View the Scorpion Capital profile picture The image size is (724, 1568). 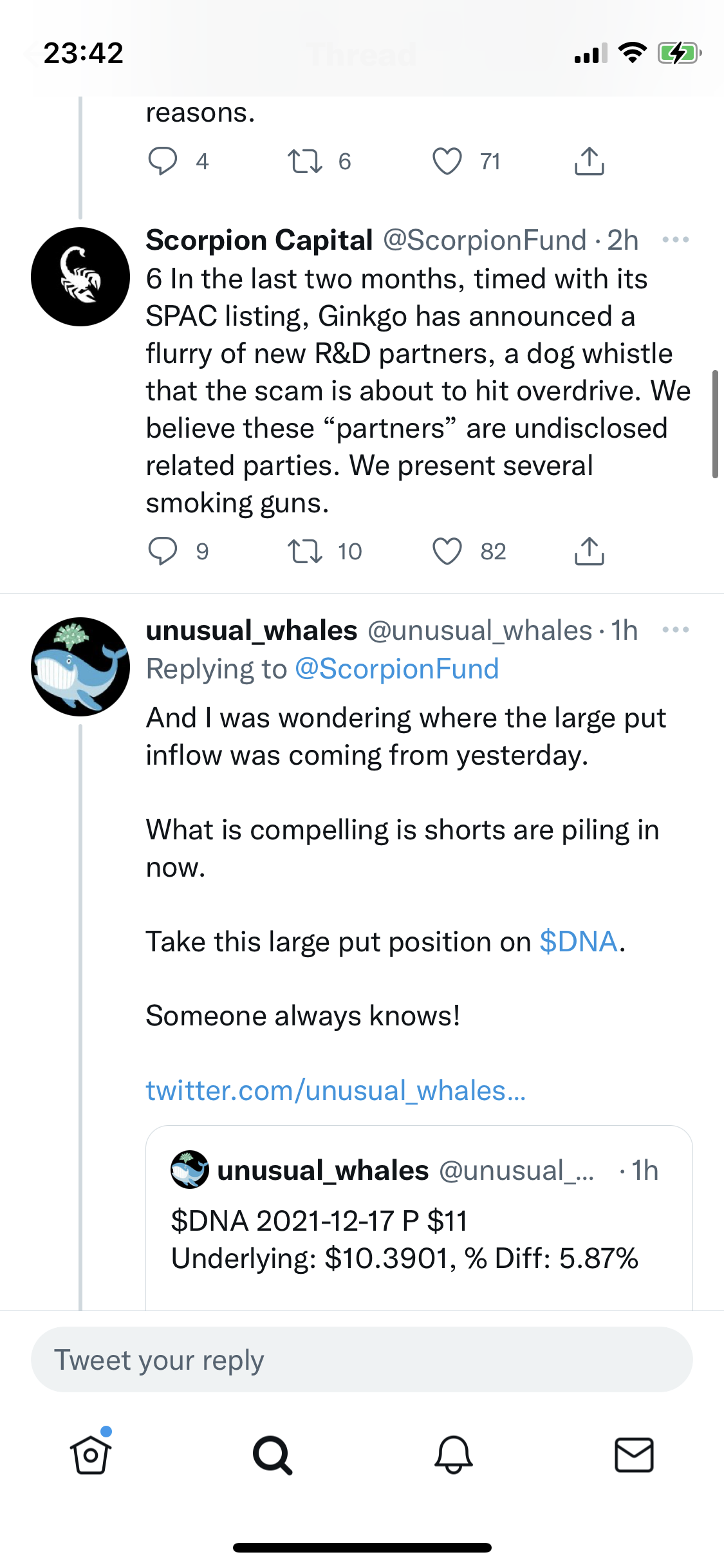tap(80, 277)
